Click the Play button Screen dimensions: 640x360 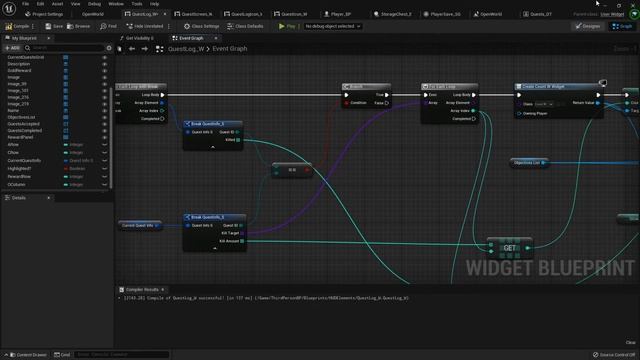click(287, 26)
